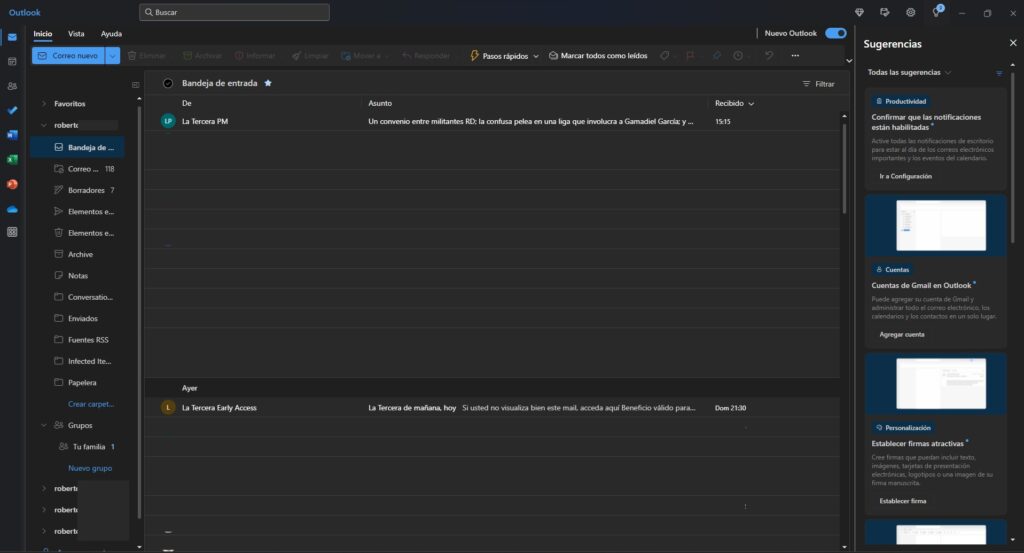Screen dimensions: 1024x553
Task: Click the Ir a Configuración button
Action: pyautogui.click(x=905, y=176)
